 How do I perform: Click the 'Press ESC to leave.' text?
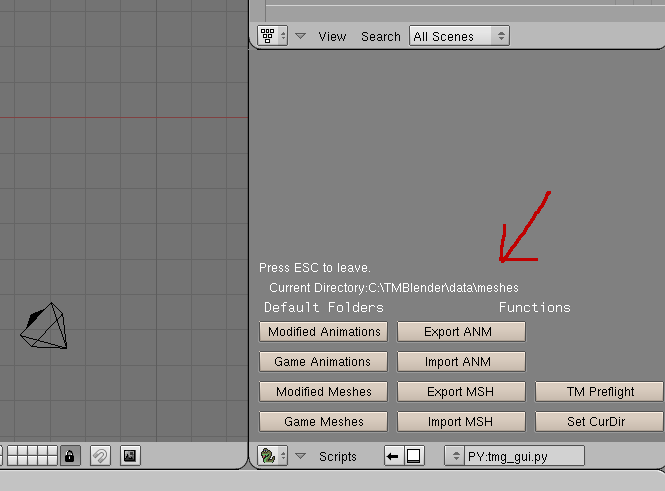click(x=315, y=268)
